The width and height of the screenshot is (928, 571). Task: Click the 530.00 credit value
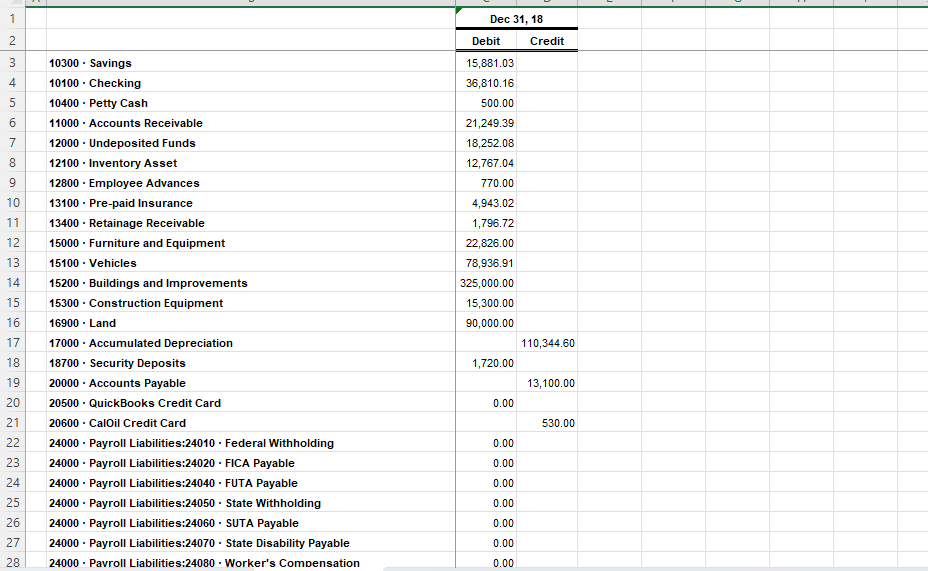click(x=558, y=423)
